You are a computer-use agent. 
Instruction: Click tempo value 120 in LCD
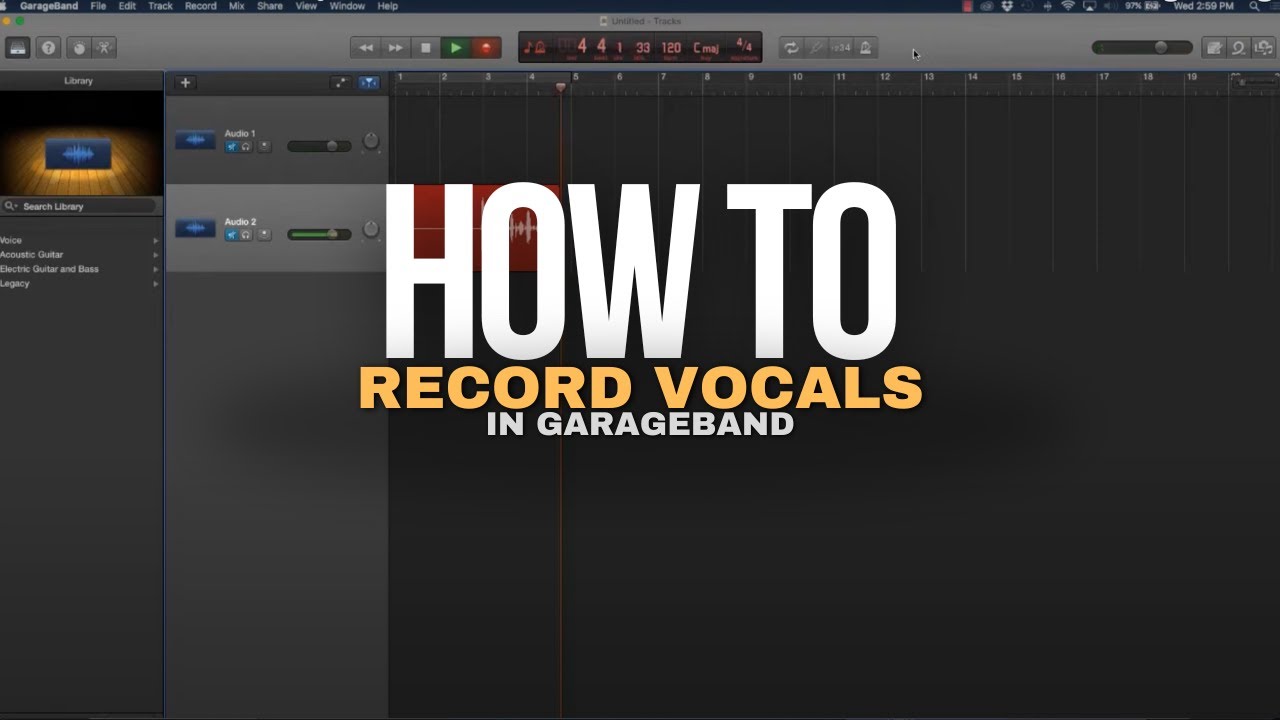tap(671, 47)
